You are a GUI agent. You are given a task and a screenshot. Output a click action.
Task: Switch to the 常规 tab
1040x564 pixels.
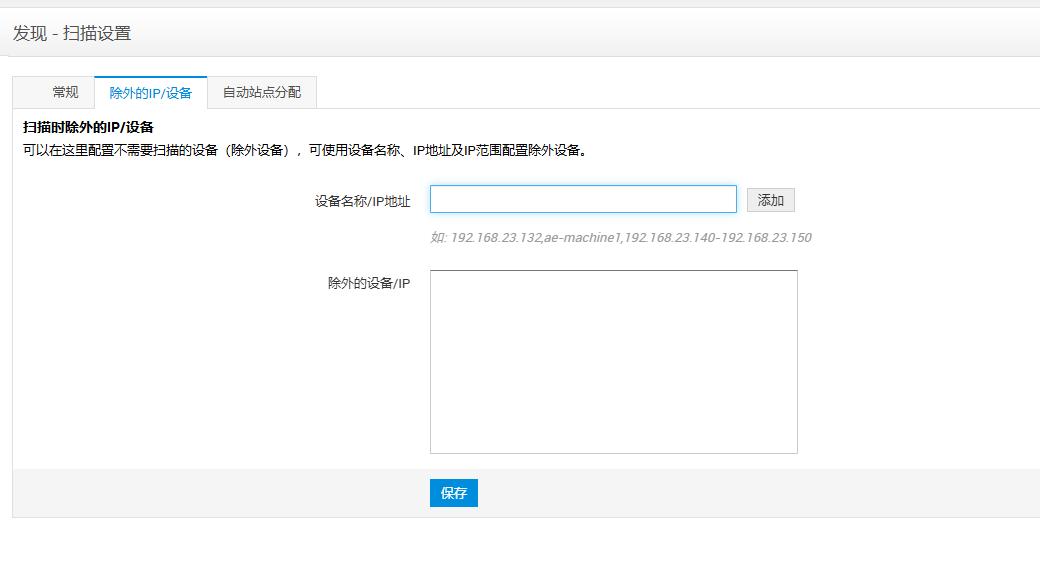click(65, 92)
